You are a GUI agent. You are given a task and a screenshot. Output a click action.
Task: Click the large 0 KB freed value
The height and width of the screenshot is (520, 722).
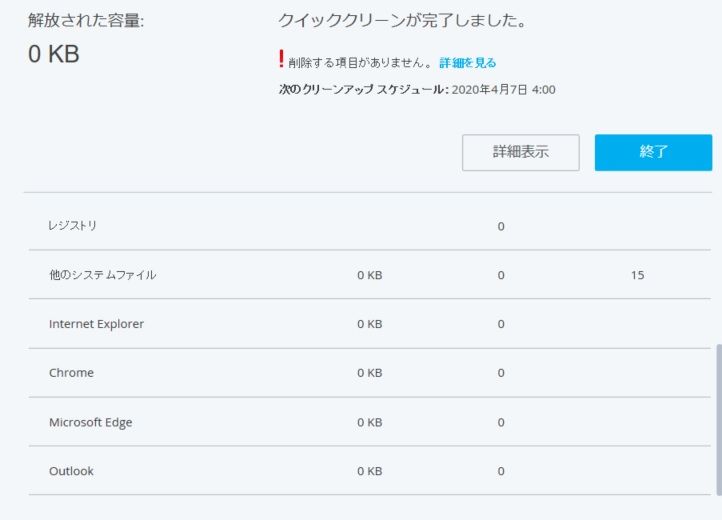[x=53, y=55]
